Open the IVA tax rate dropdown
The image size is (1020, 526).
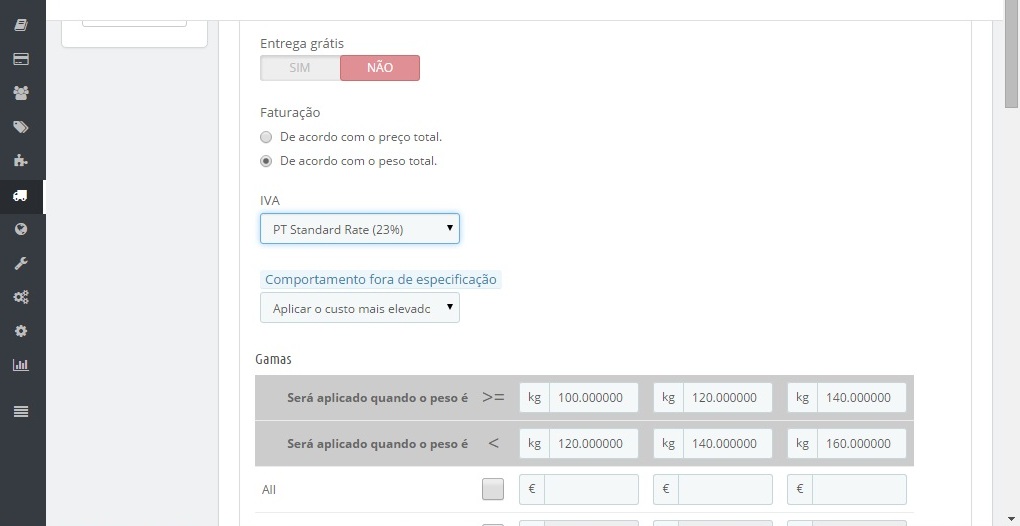pyautogui.click(x=360, y=229)
